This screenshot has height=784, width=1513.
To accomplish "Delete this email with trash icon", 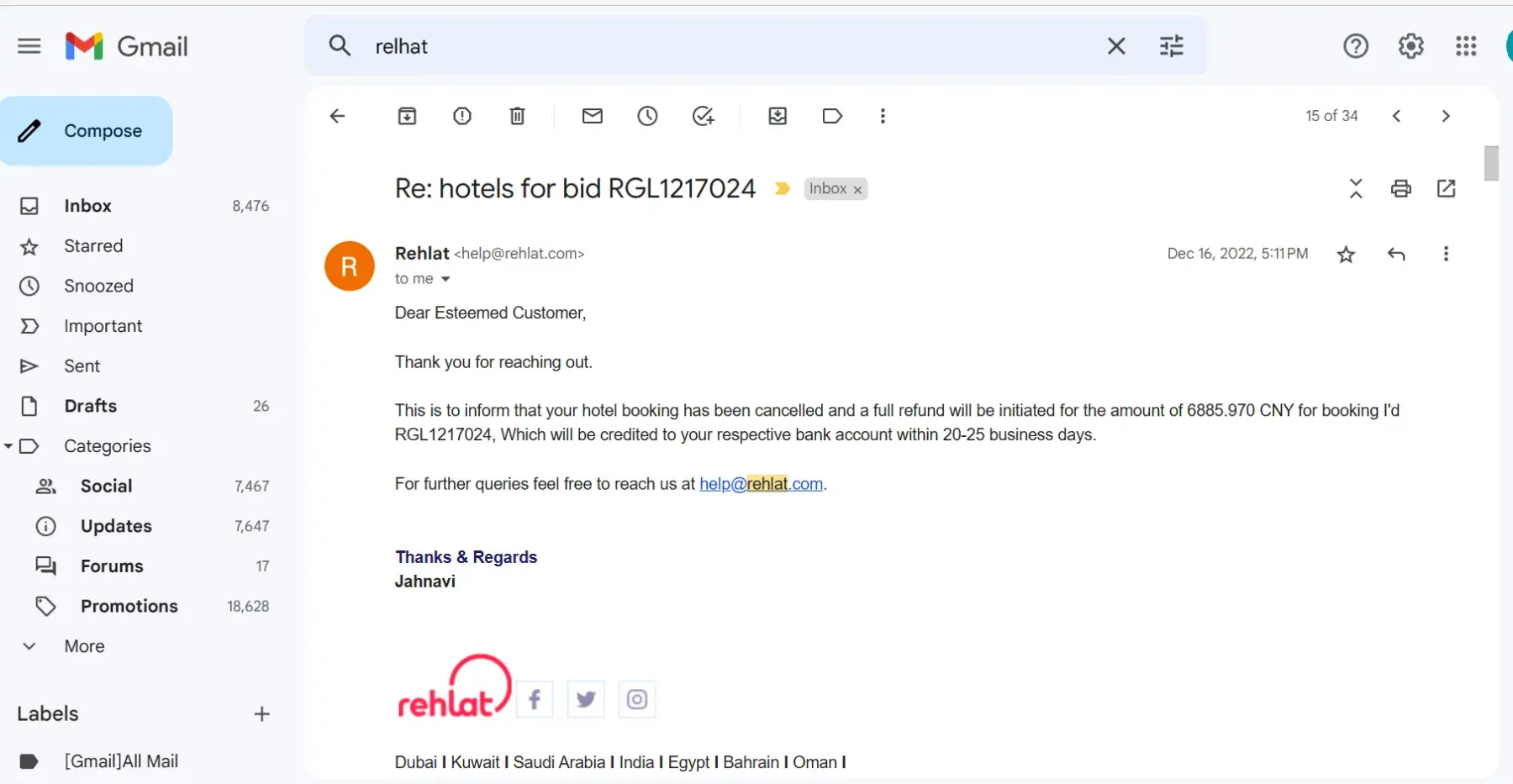I will (x=518, y=116).
